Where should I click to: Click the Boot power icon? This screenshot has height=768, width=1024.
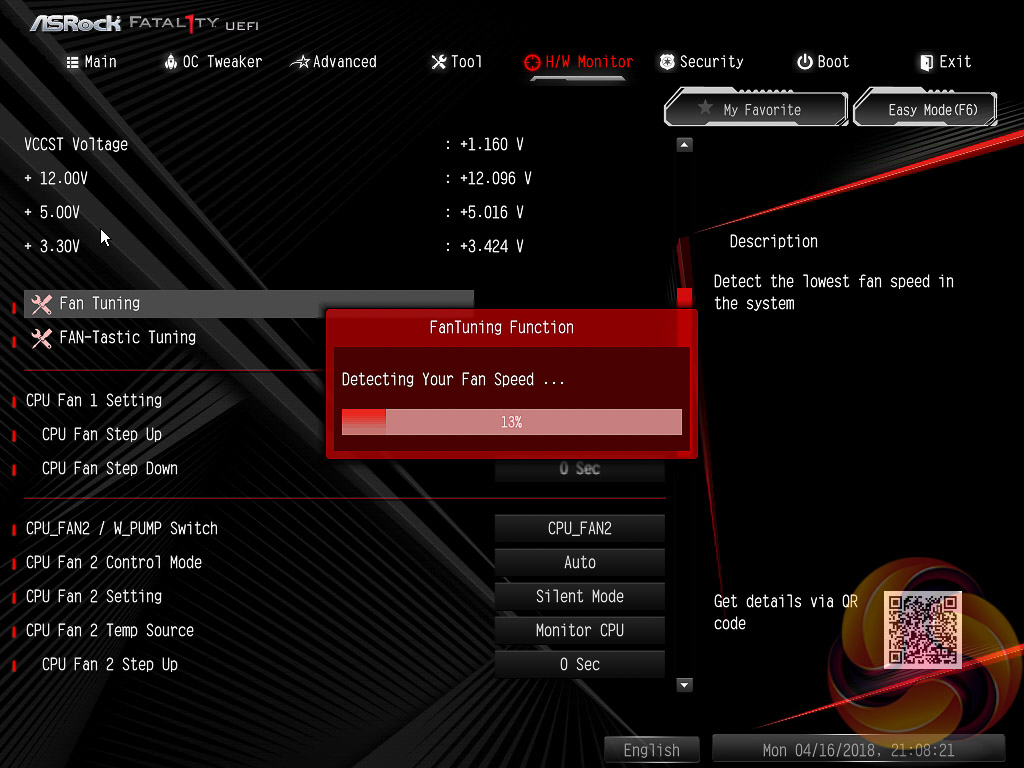click(805, 62)
